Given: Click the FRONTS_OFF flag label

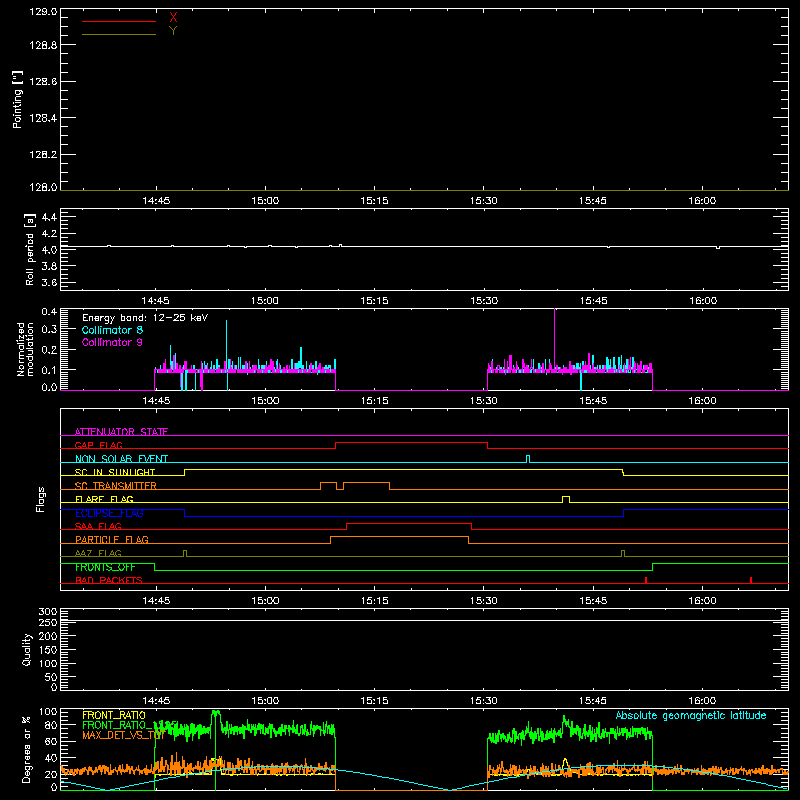Looking at the screenshot, I should [105, 567].
